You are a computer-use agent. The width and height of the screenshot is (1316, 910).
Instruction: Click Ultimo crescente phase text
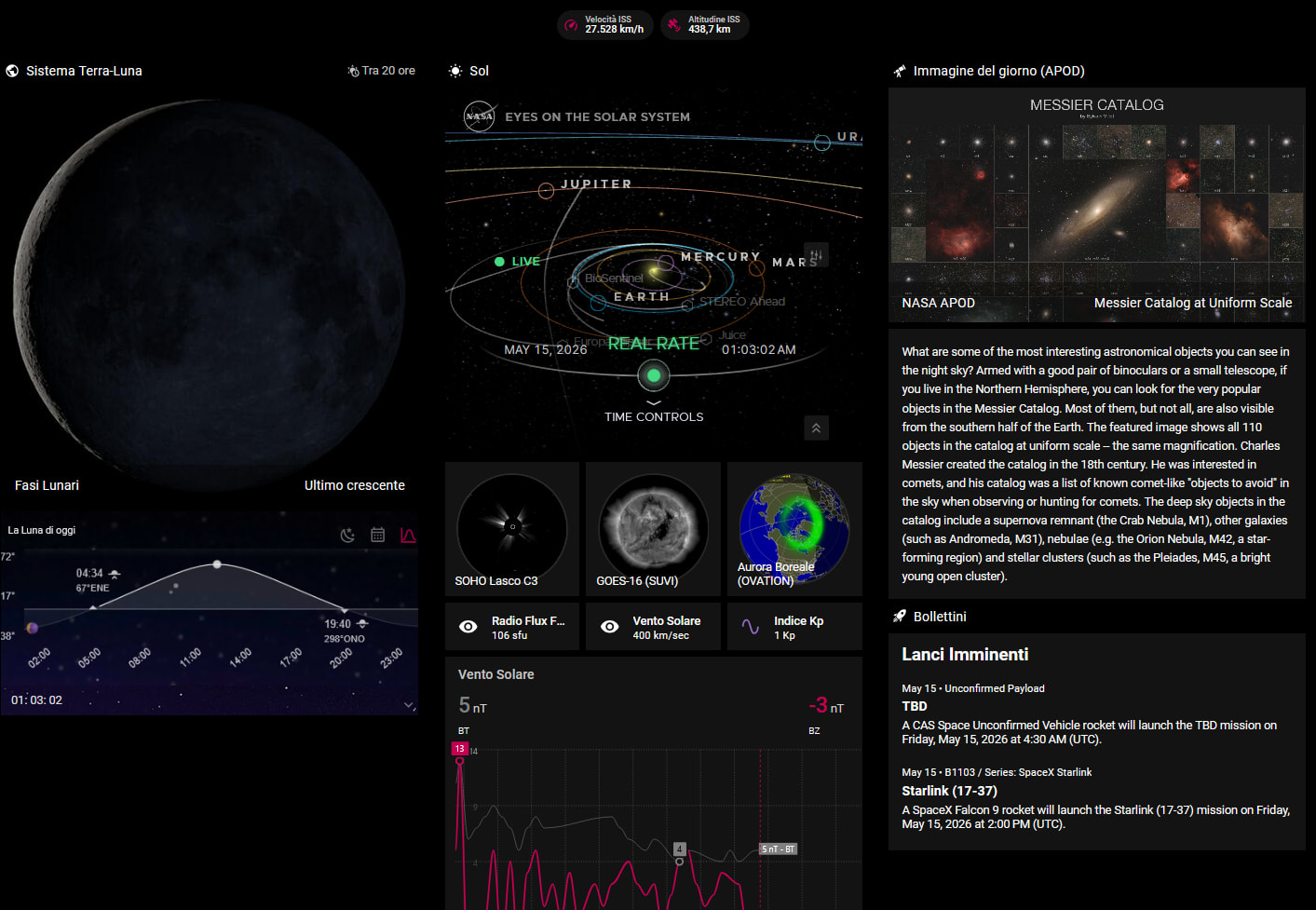(x=355, y=485)
